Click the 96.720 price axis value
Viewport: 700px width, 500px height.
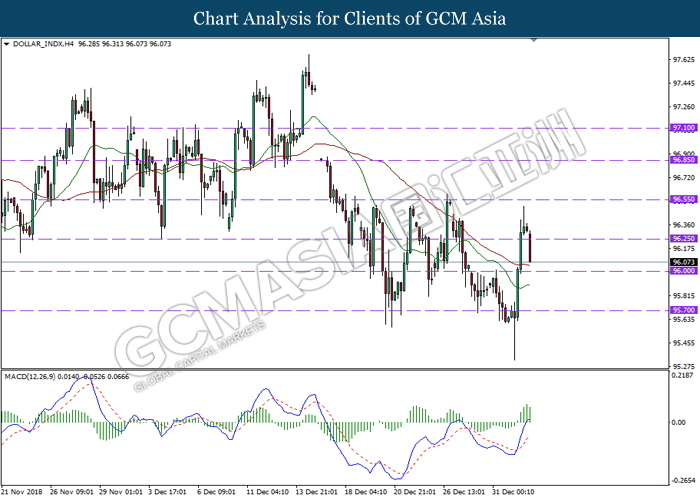[x=684, y=178]
